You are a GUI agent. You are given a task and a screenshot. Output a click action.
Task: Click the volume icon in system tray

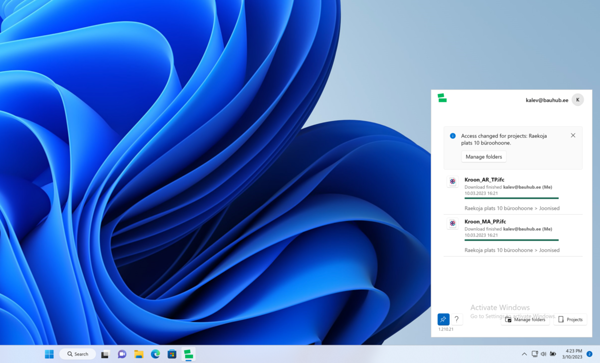pos(543,354)
